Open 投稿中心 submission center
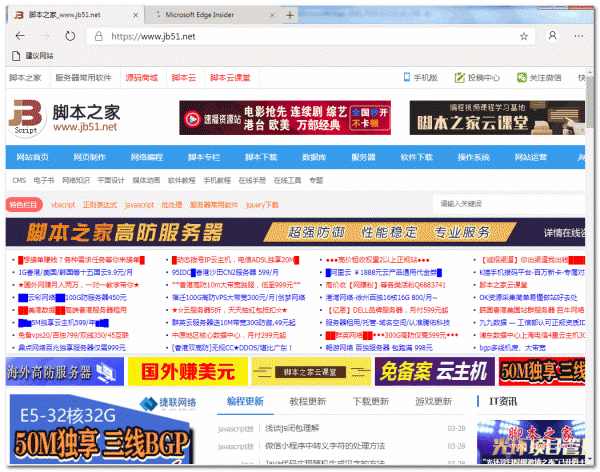The height and width of the screenshot is (472, 600). coord(477,78)
